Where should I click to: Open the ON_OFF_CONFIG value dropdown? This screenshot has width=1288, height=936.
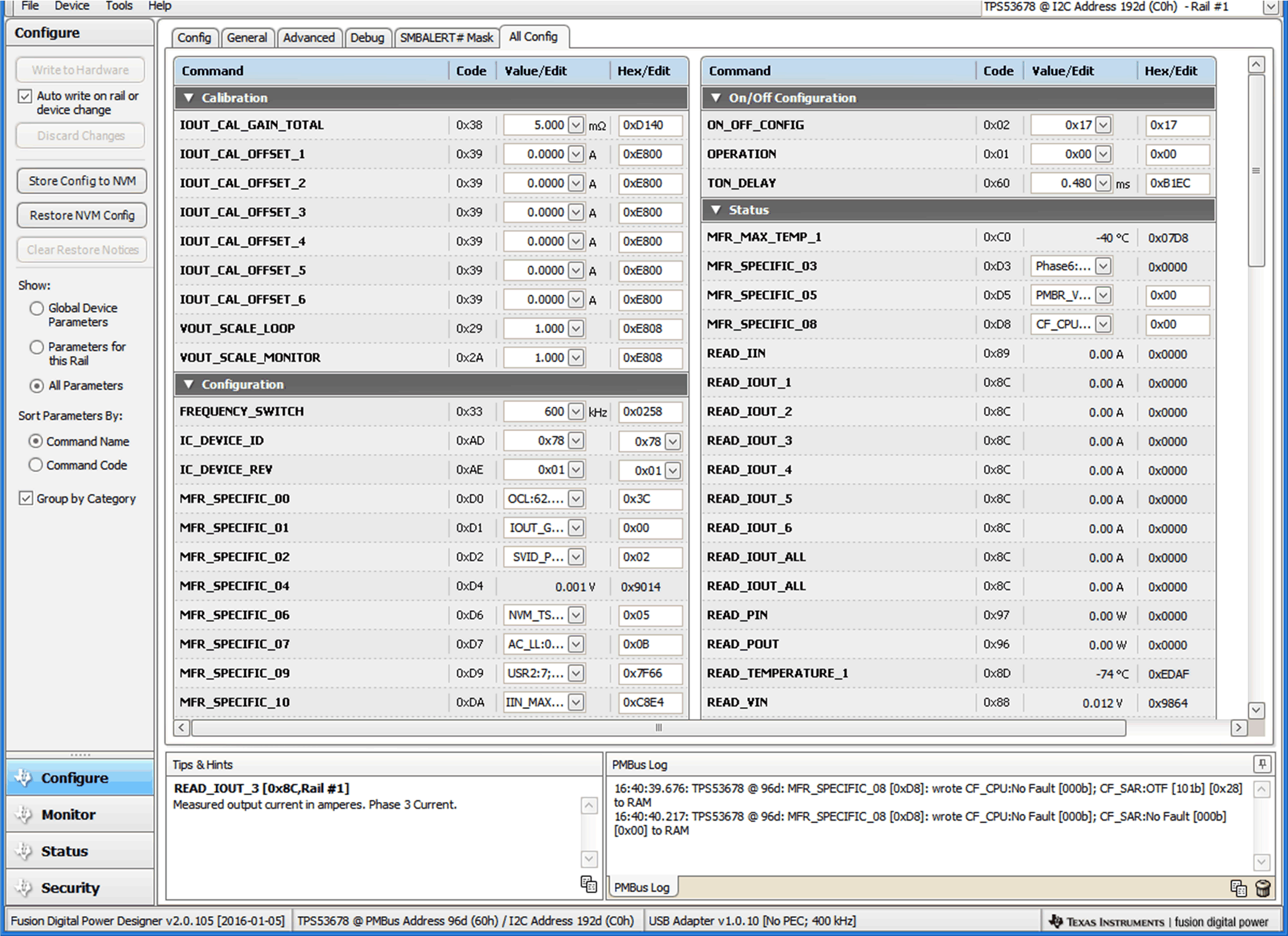1103,125
